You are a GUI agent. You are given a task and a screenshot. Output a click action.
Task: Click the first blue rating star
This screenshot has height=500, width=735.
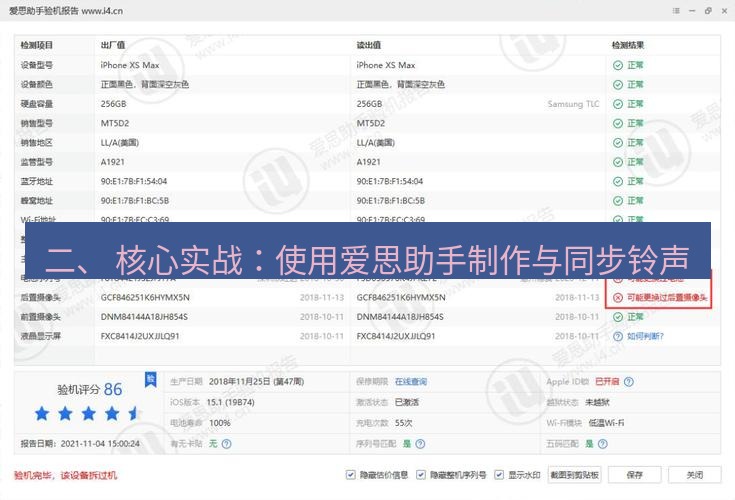point(42,413)
